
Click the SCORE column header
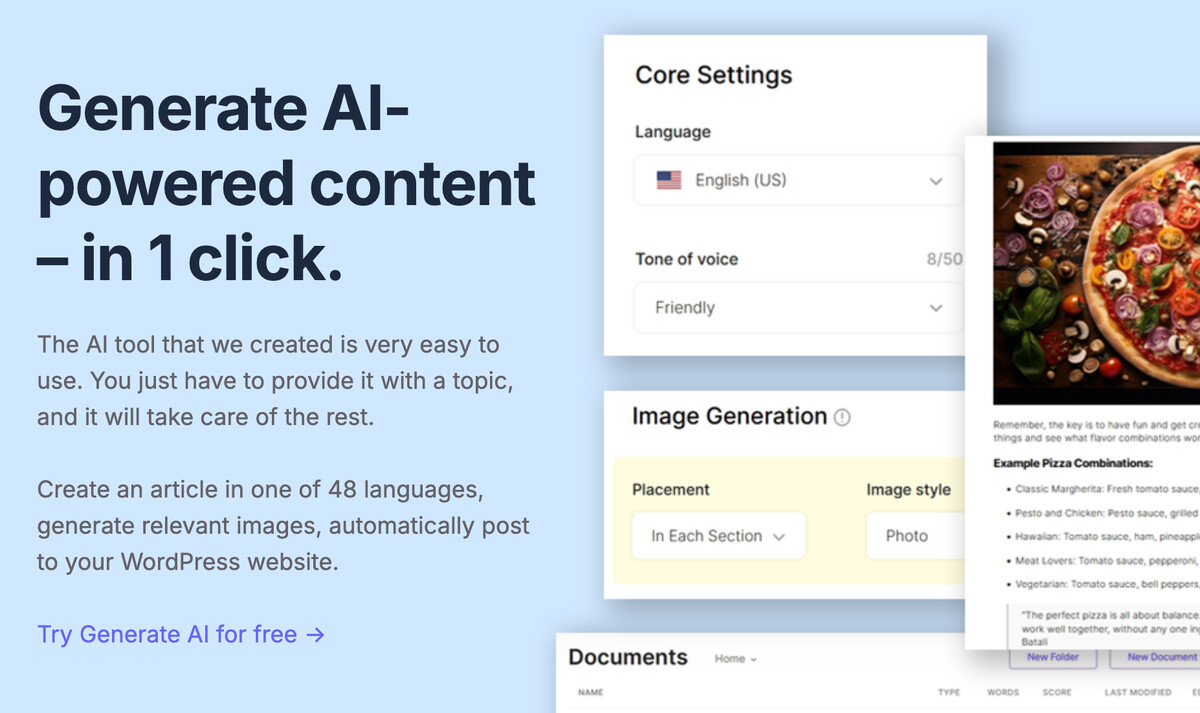1056,692
